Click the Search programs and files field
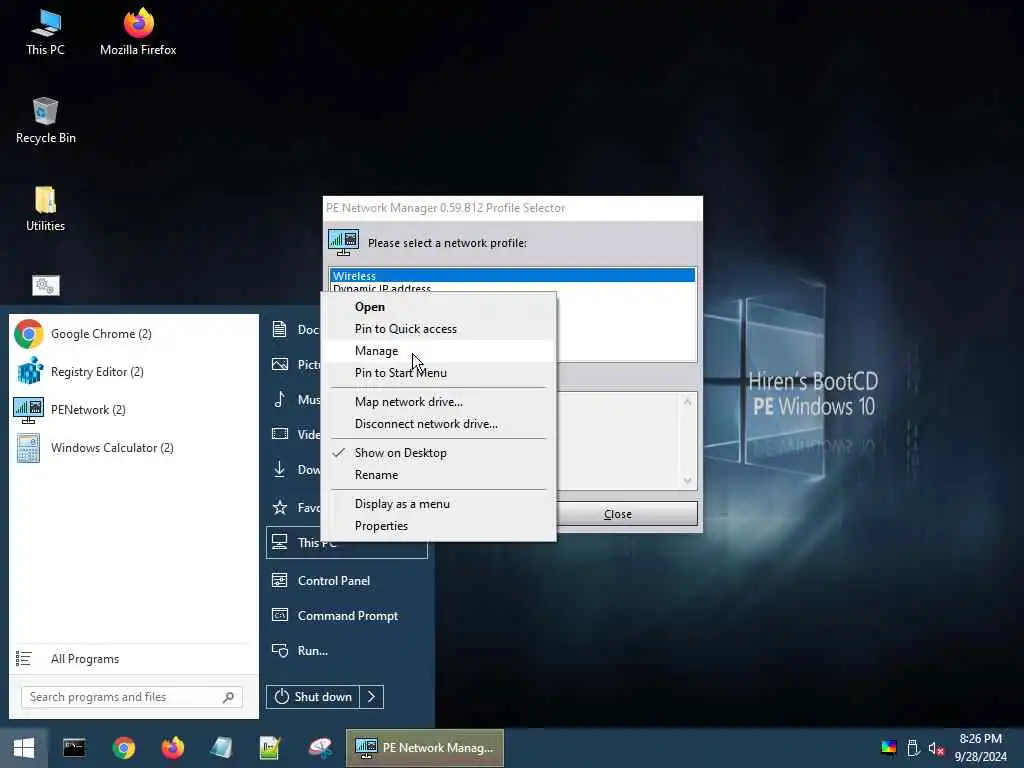1024x768 pixels. [x=132, y=697]
